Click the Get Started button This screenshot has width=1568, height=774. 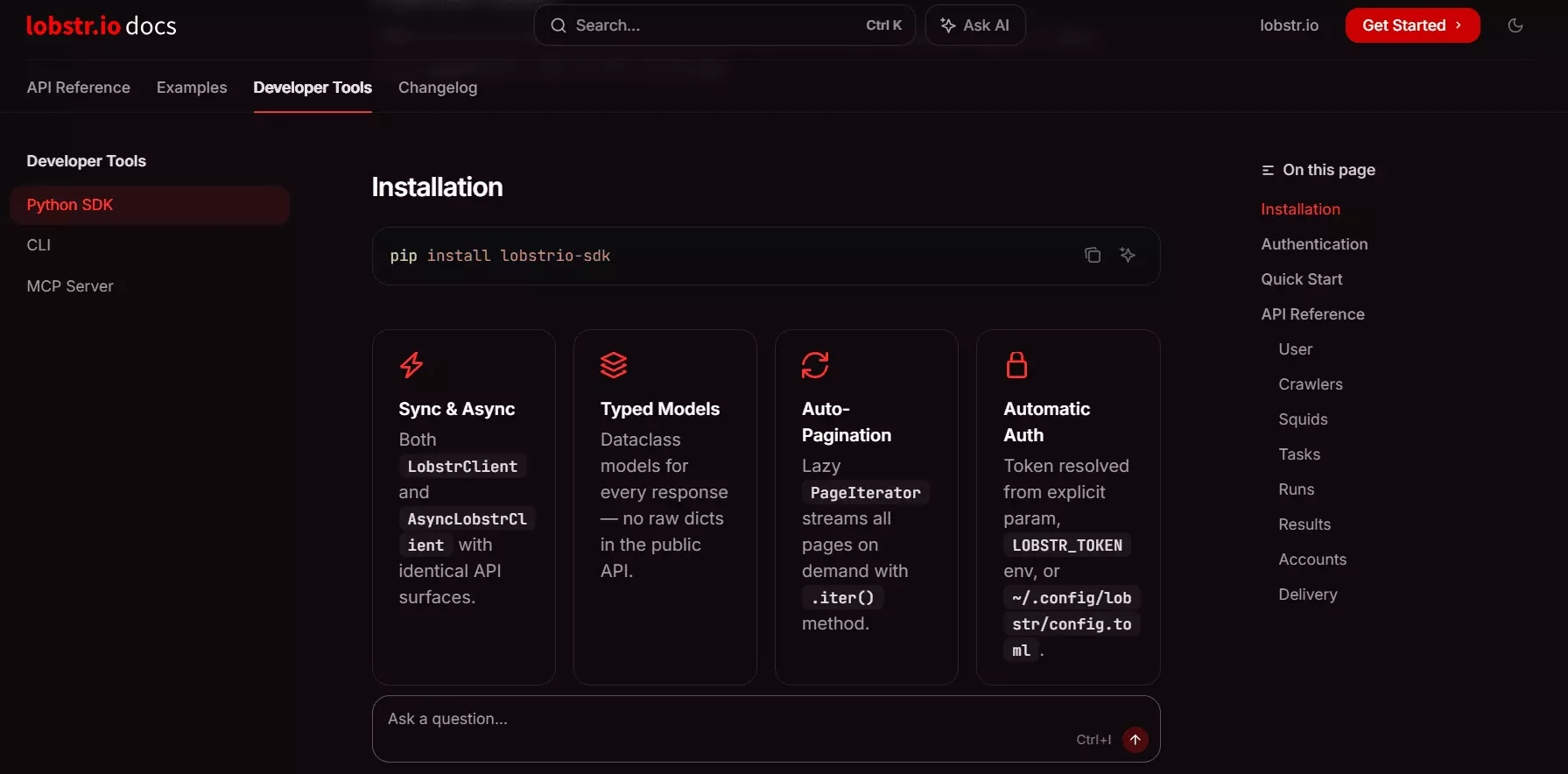1412,25
